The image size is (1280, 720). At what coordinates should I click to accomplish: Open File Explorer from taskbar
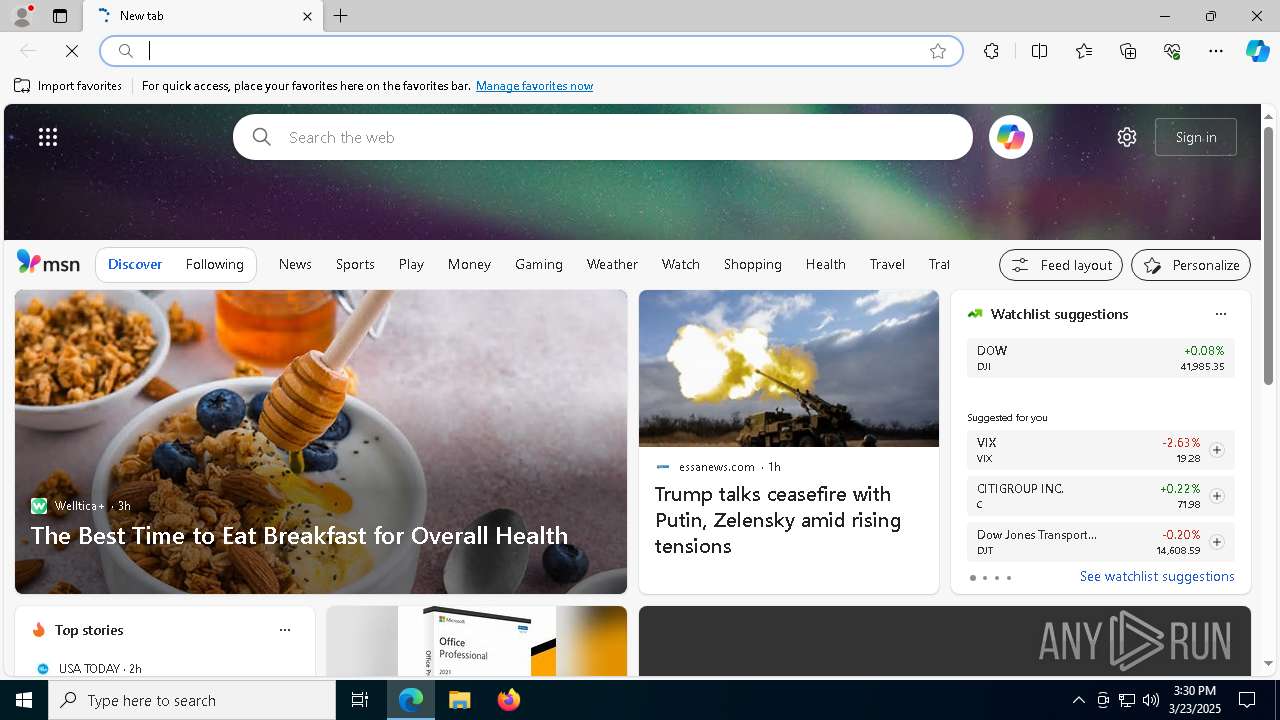[460, 700]
